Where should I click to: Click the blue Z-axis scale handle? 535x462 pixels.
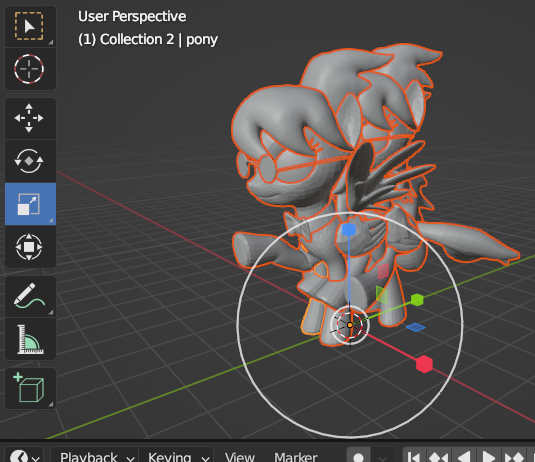tap(349, 230)
